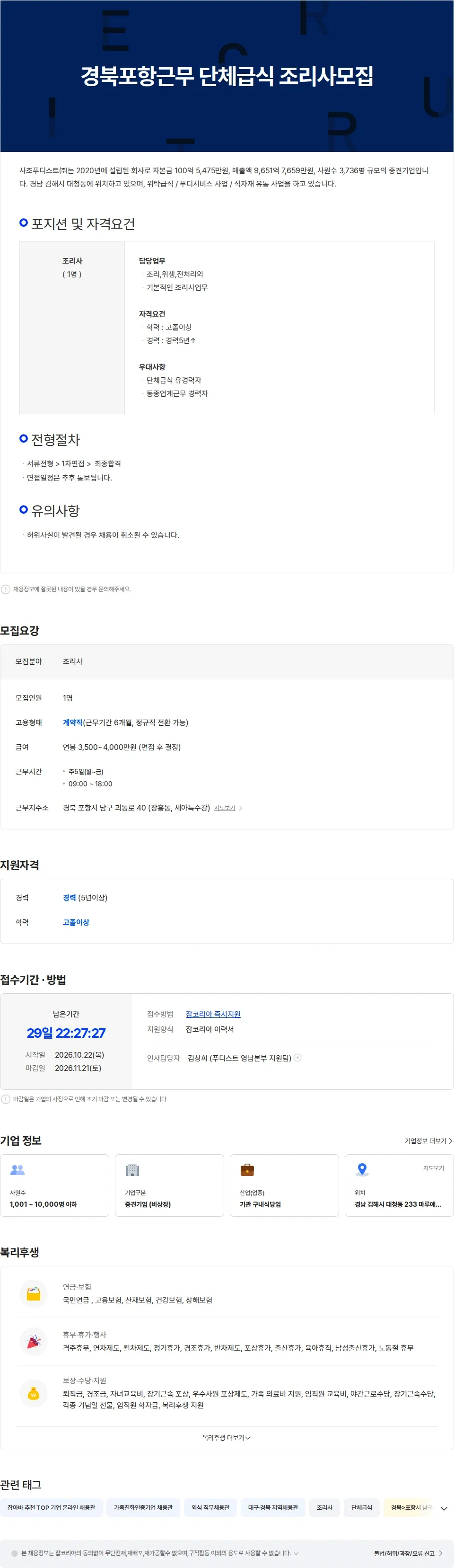Click the 보상·수당·지원 money bag icon
454x1568 pixels.
(x=34, y=1394)
